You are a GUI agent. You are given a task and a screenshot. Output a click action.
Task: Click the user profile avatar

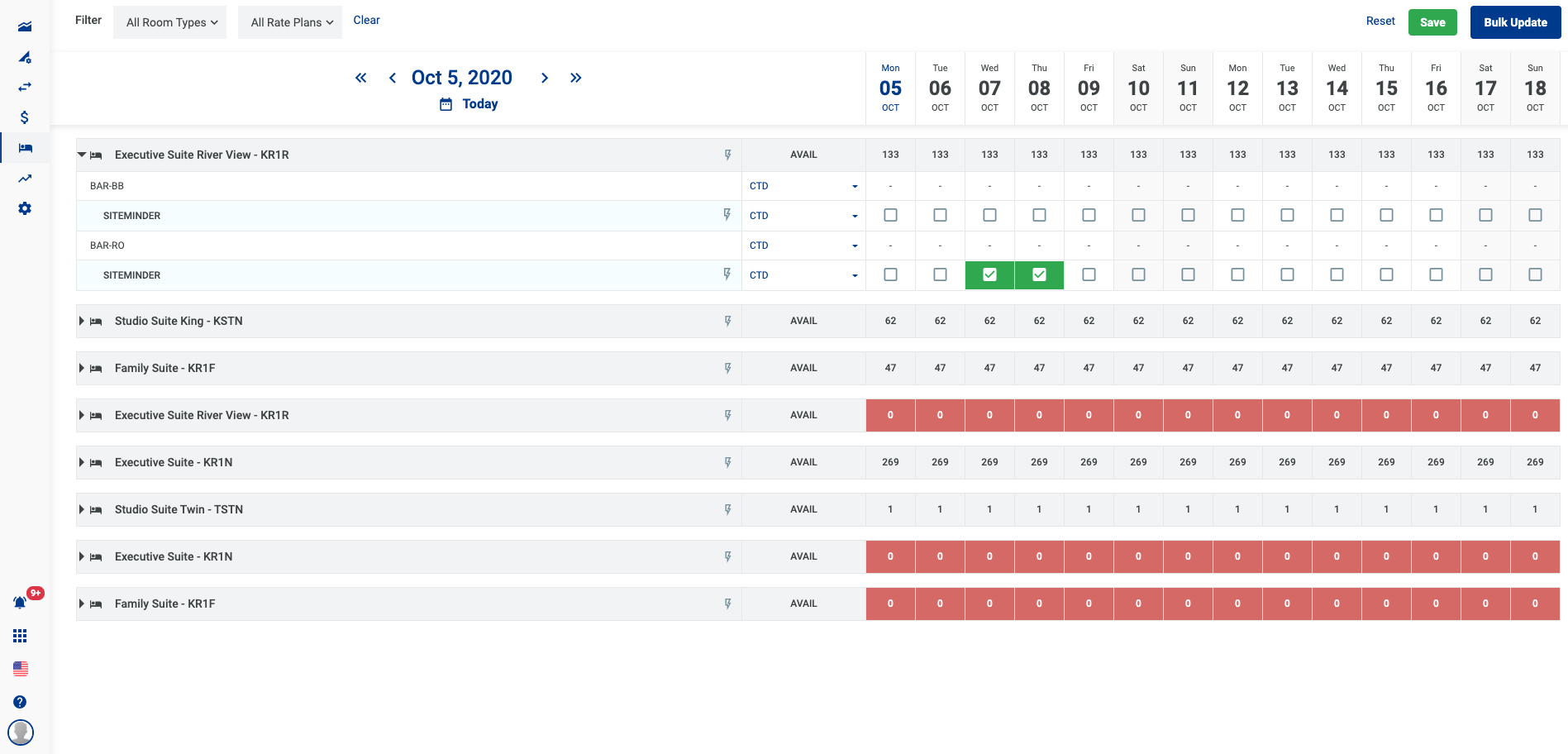coord(20,732)
